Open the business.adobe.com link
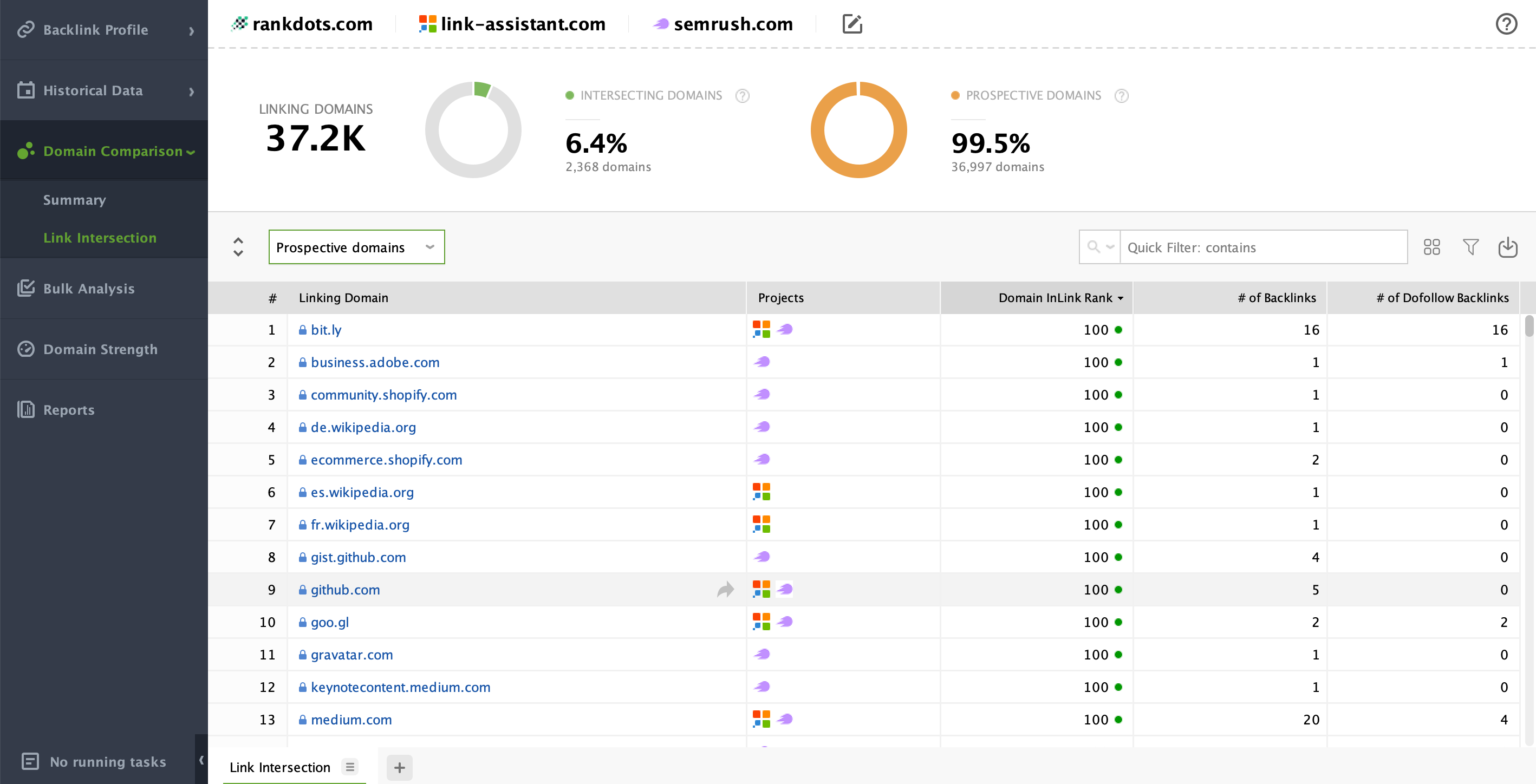 click(374, 362)
